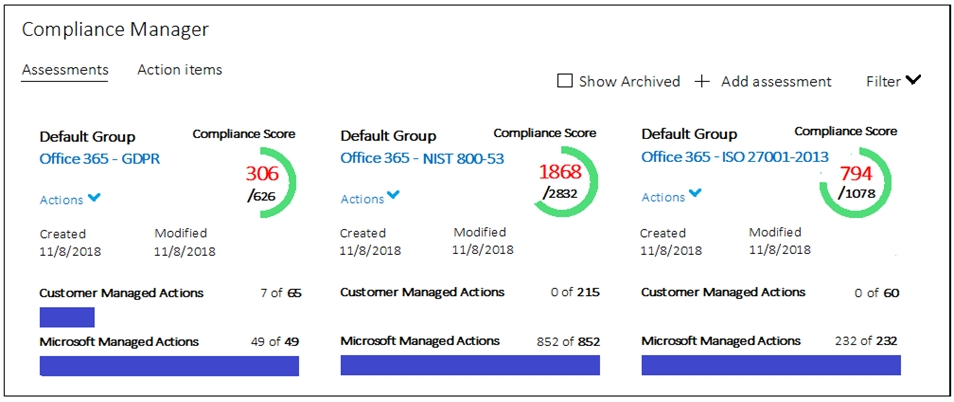Open the Office 365 - ISO 27001-2013 link
The image size is (954, 402).
pos(735,157)
